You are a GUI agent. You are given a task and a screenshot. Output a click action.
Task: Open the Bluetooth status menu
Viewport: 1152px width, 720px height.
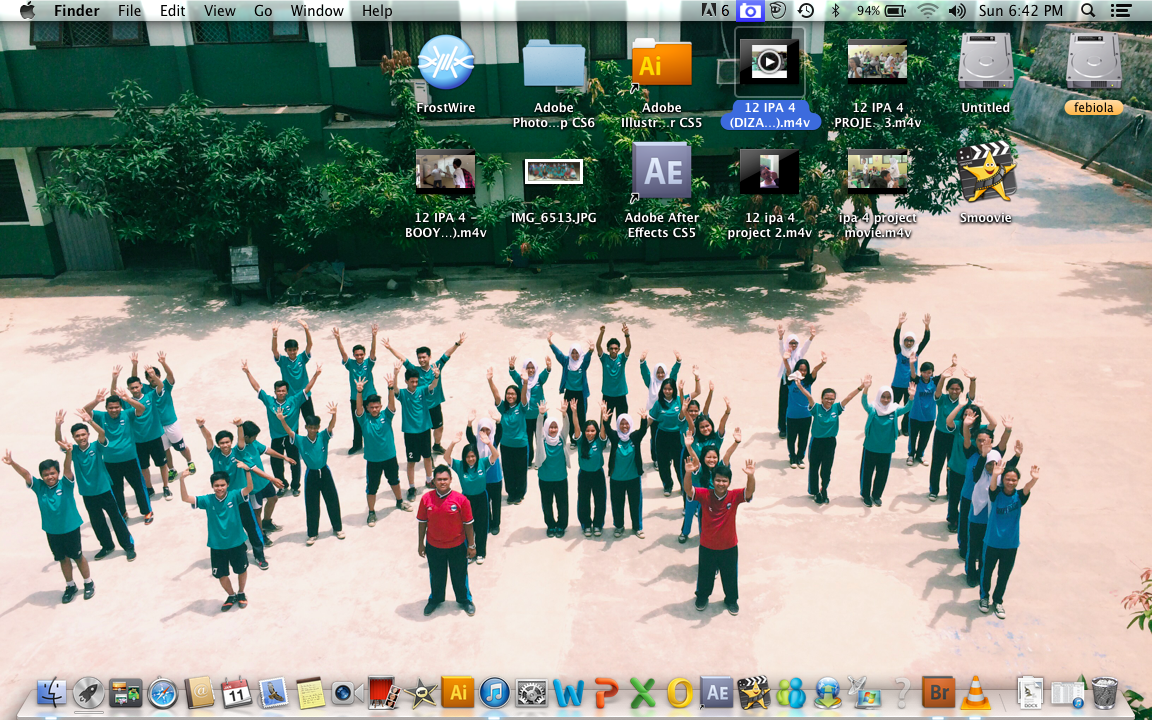pos(835,10)
